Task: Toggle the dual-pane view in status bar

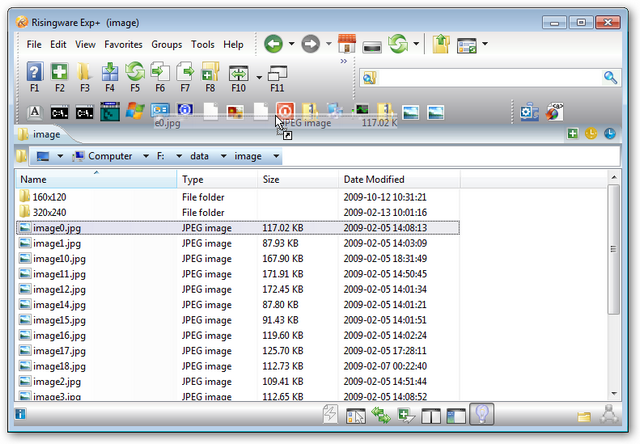Action: coord(433,415)
